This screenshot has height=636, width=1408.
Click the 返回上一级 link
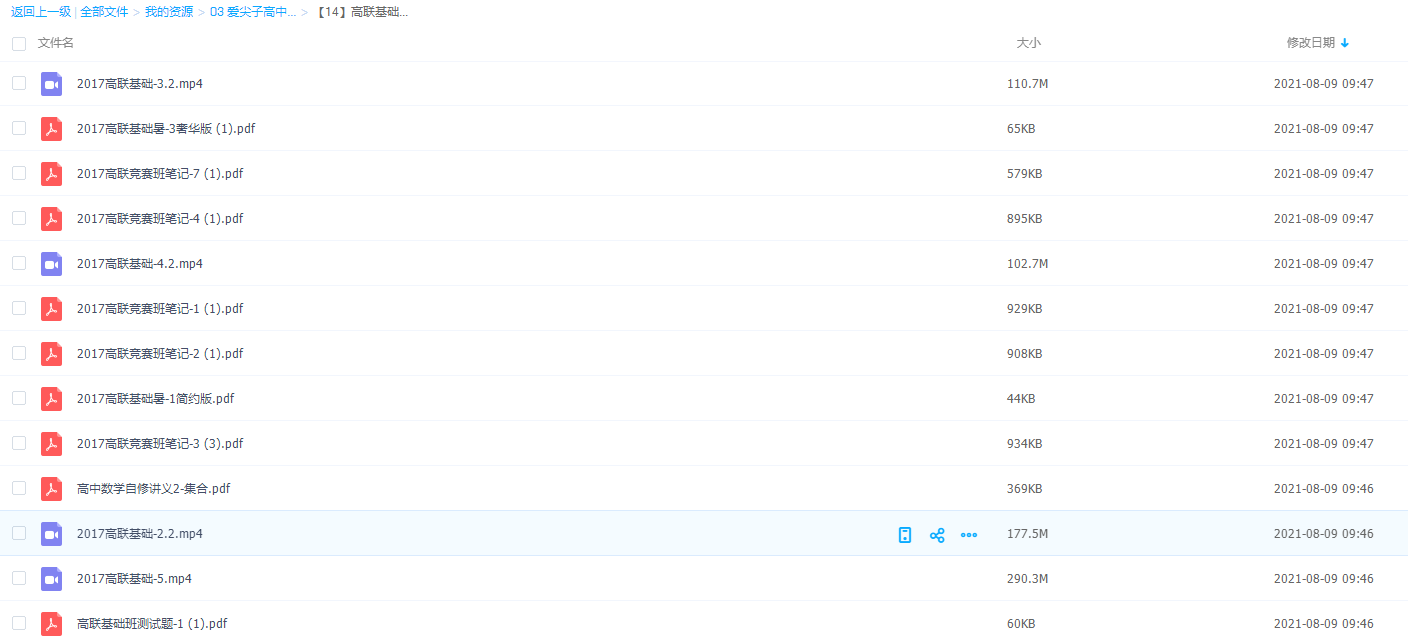pyautogui.click(x=40, y=12)
